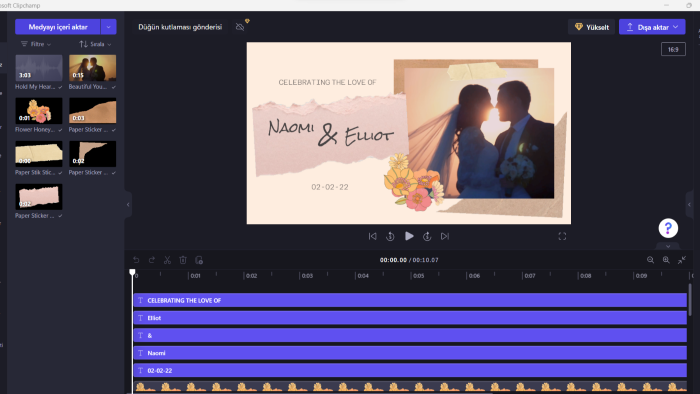
Task: Select the 02-02-22 text clip track
Action: [410, 370]
